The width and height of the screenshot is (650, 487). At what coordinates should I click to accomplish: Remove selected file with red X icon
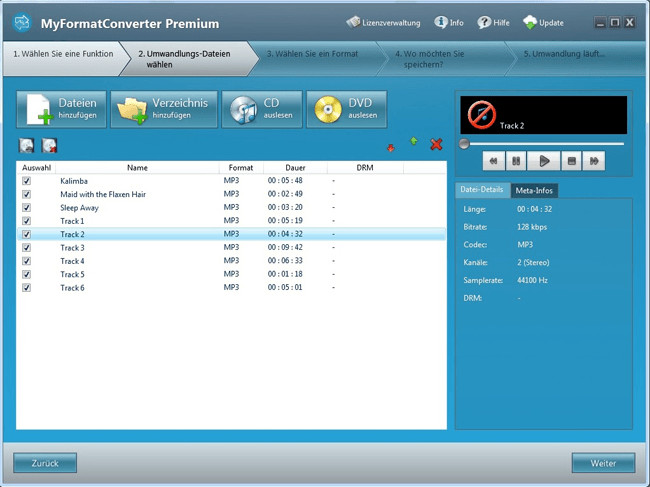(x=436, y=145)
